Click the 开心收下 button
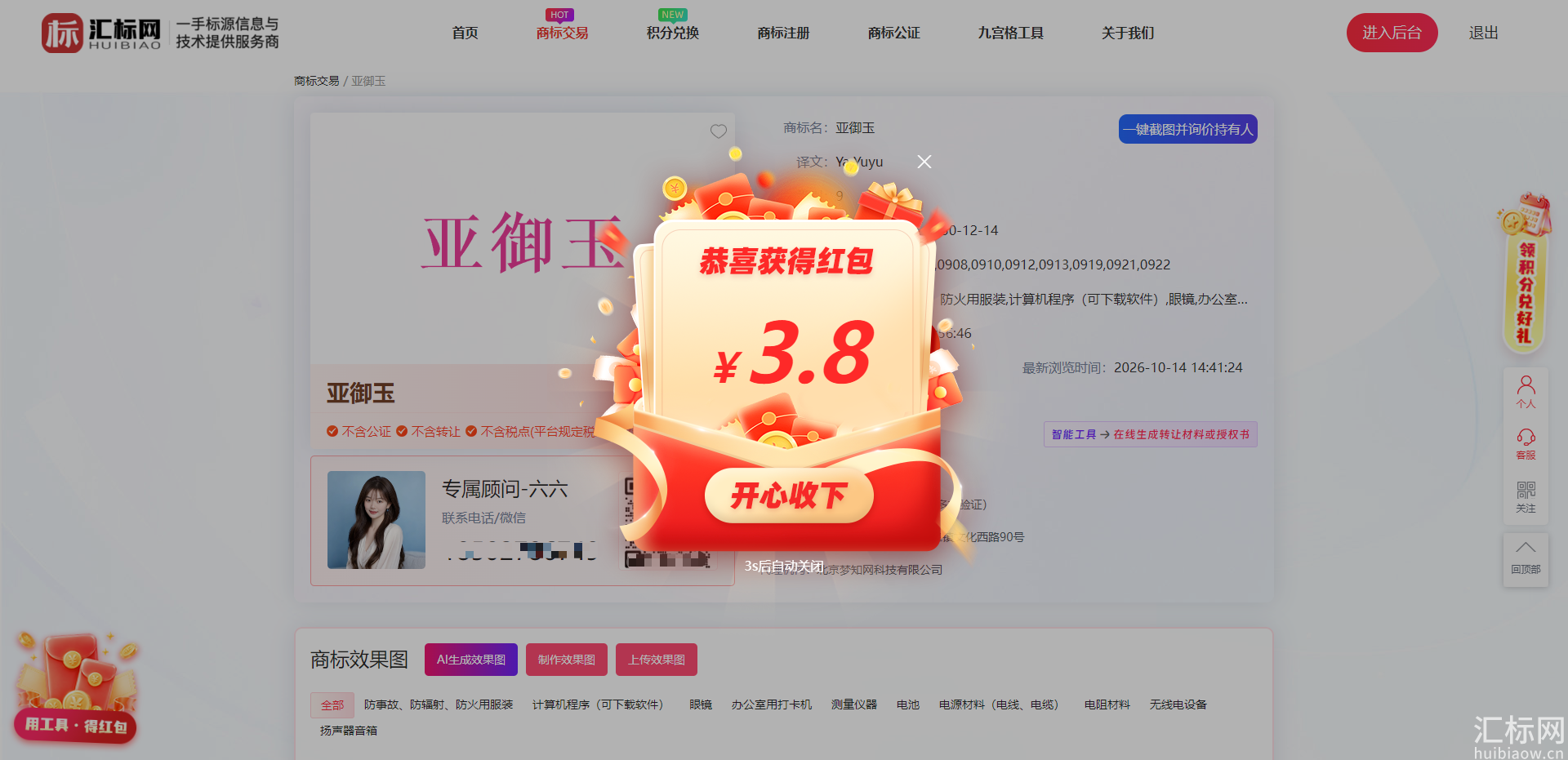 click(789, 495)
